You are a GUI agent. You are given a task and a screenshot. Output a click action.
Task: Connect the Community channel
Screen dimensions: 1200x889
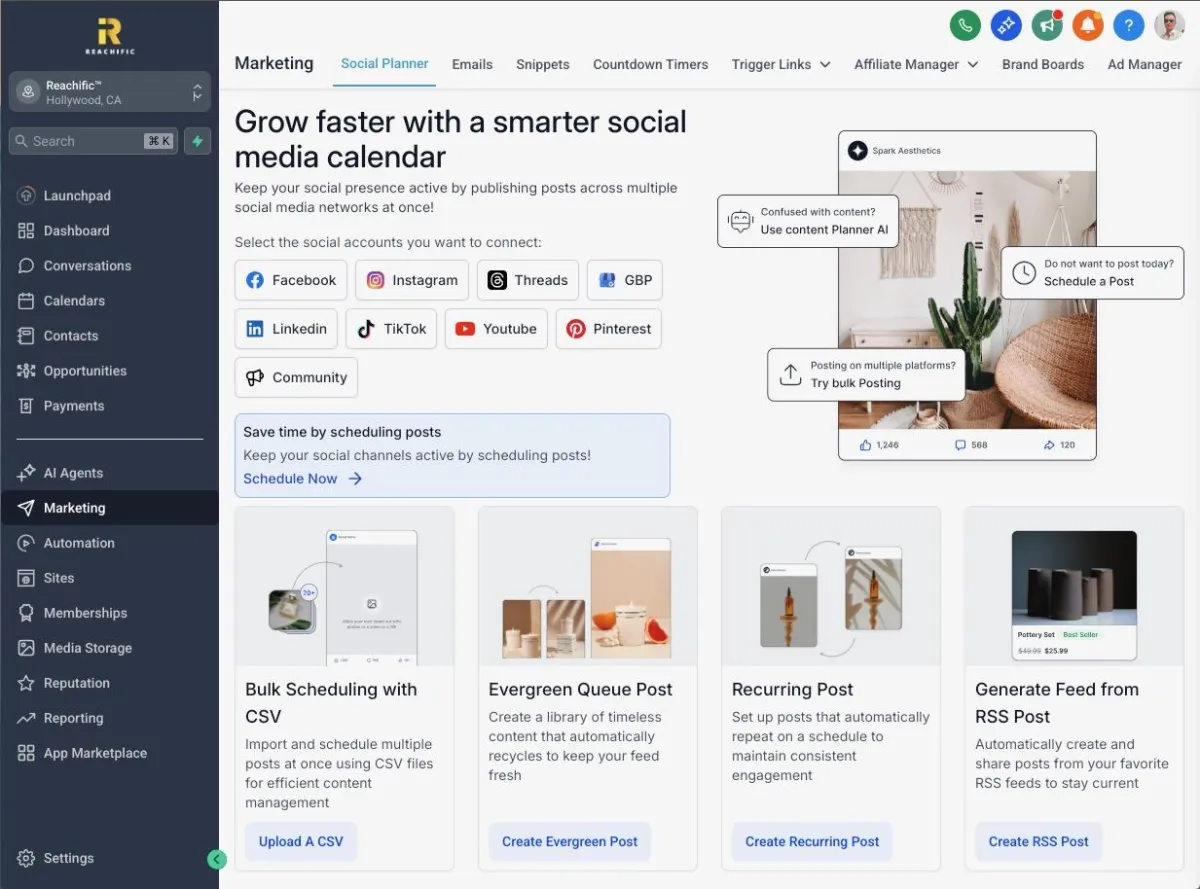pyautogui.click(x=296, y=377)
